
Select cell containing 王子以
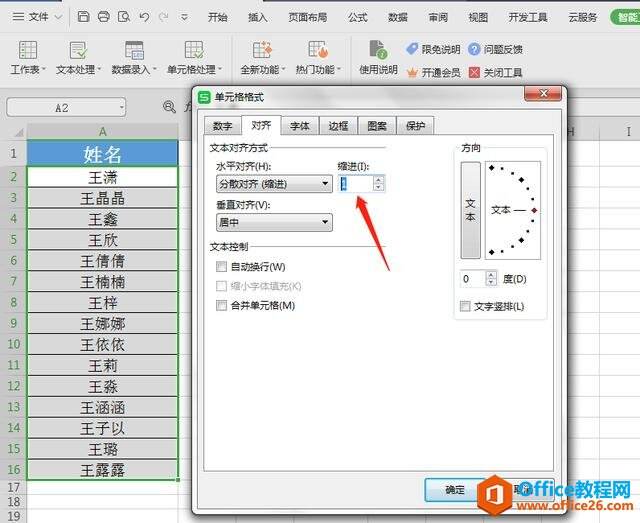102,428
